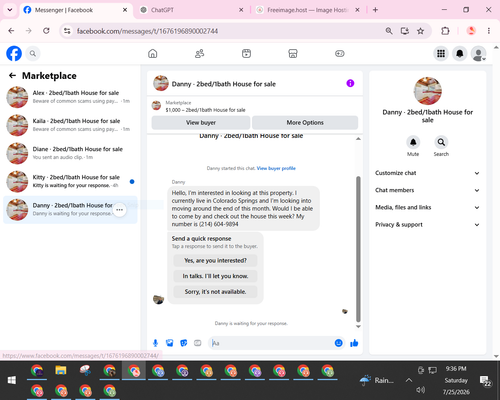Viewport: 500px width, 400px height.
Task: Expand Privacy & support section
Action: click(x=427, y=225)
